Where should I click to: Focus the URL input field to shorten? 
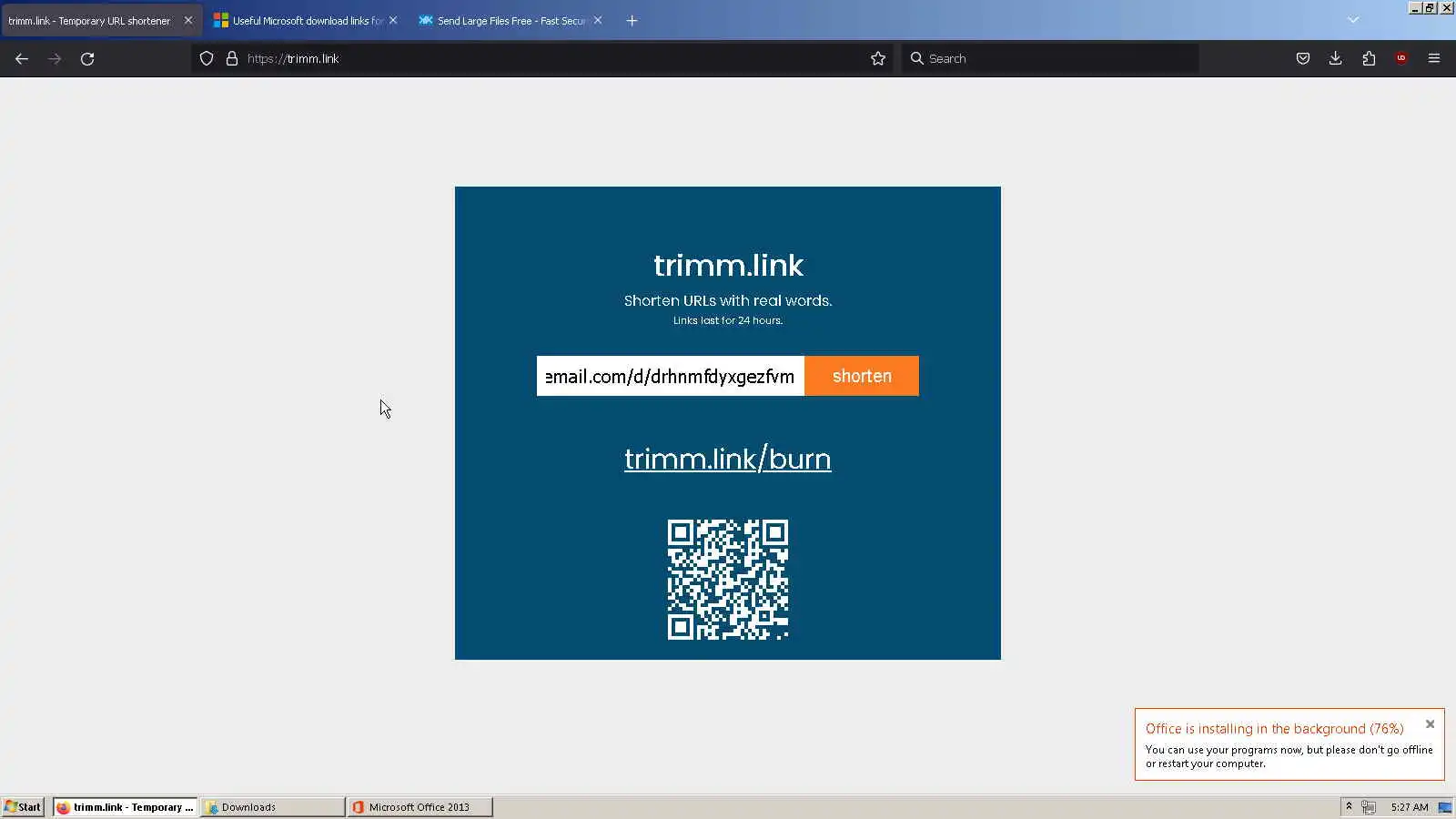tap(671, 376)
